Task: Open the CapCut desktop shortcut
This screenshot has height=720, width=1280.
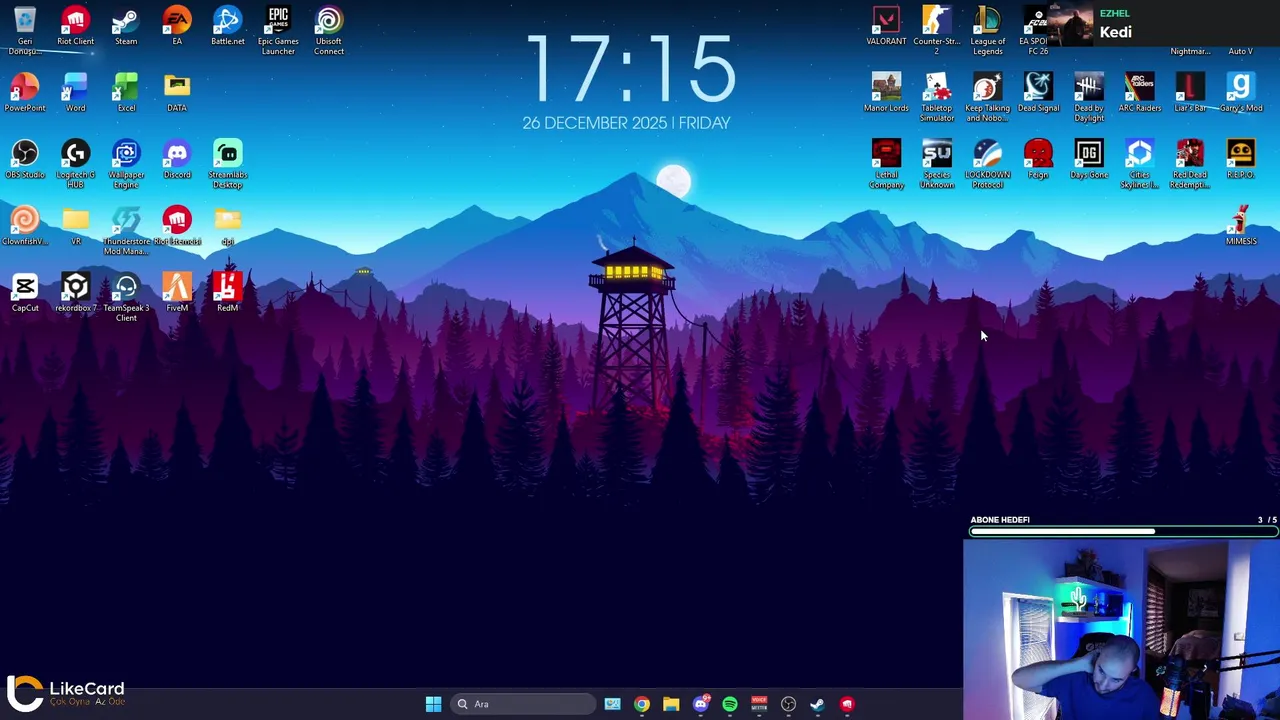Action: [x=25, y=293]
